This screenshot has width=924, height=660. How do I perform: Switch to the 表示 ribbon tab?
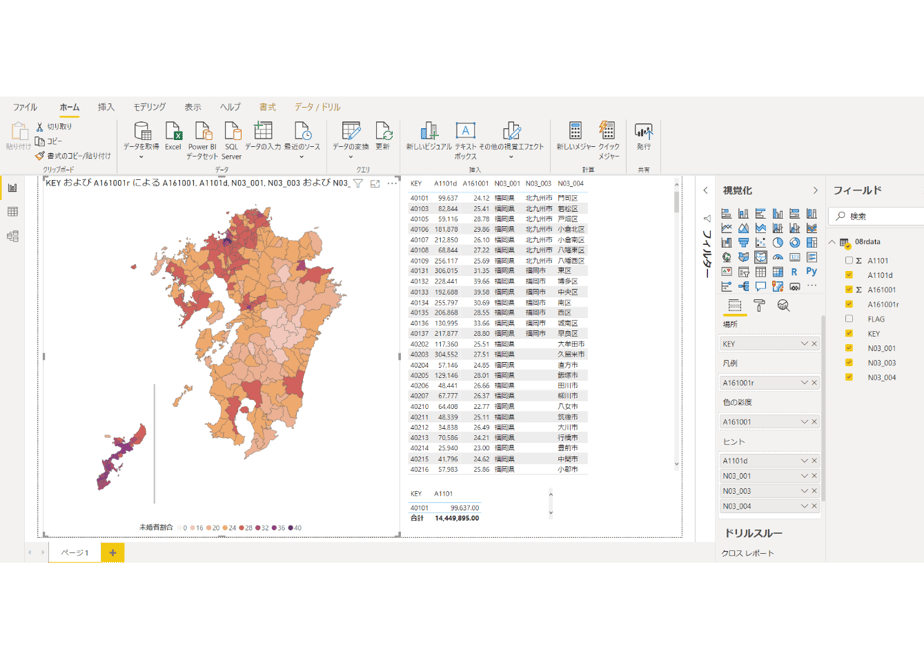(x=193, y=107)
